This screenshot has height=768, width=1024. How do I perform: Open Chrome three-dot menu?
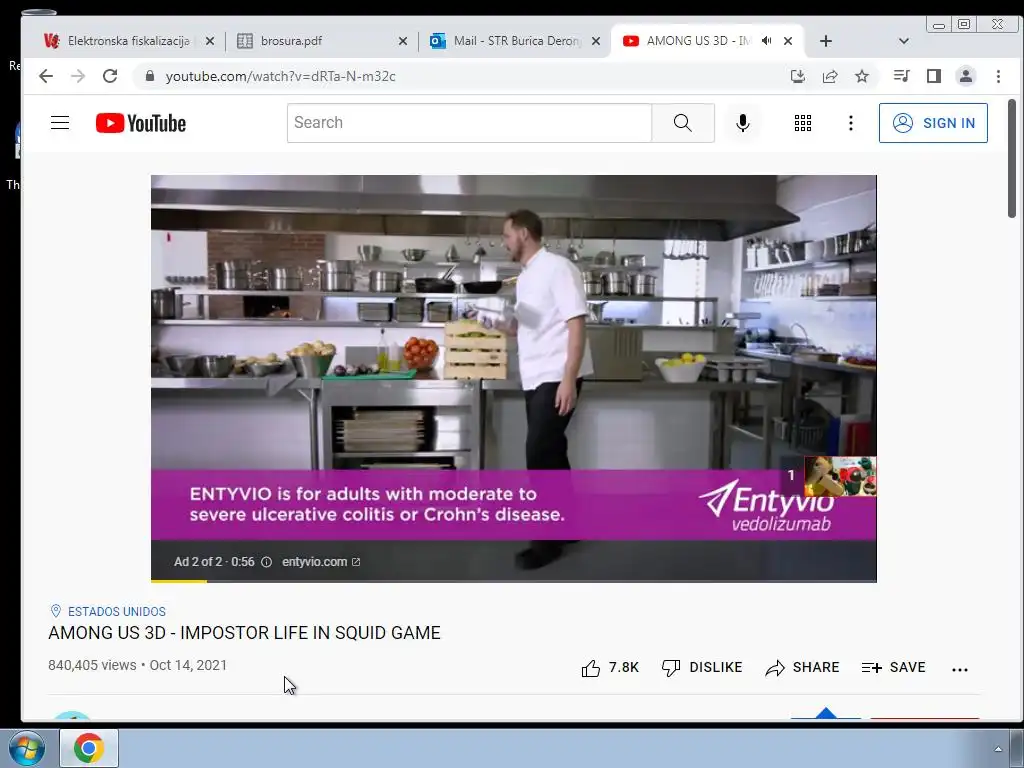point(998,76)
